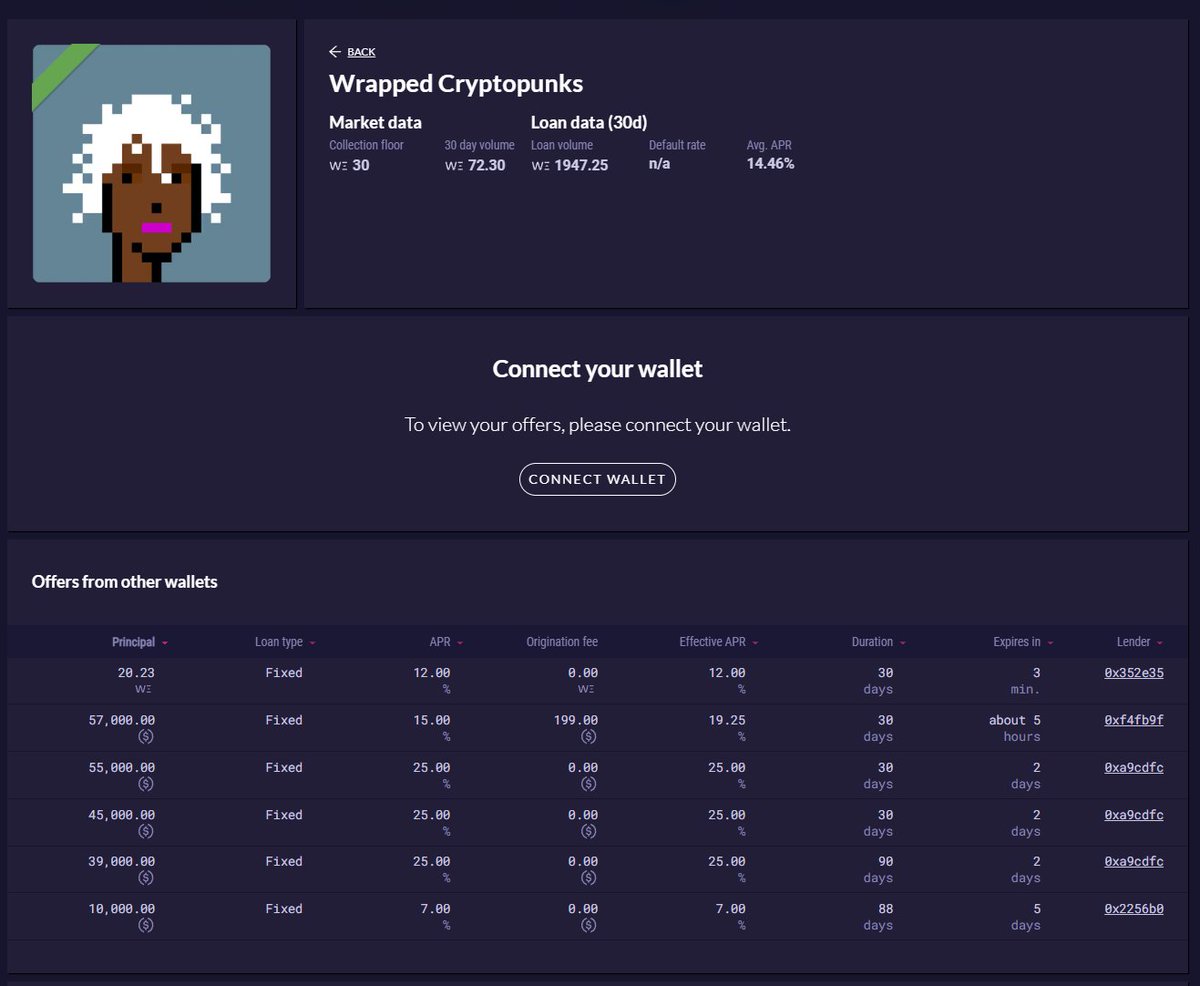Open lender 0xa9cdfc on the 45,000.00 row
The image size is (1200, 986).
tap(1134, 815)
